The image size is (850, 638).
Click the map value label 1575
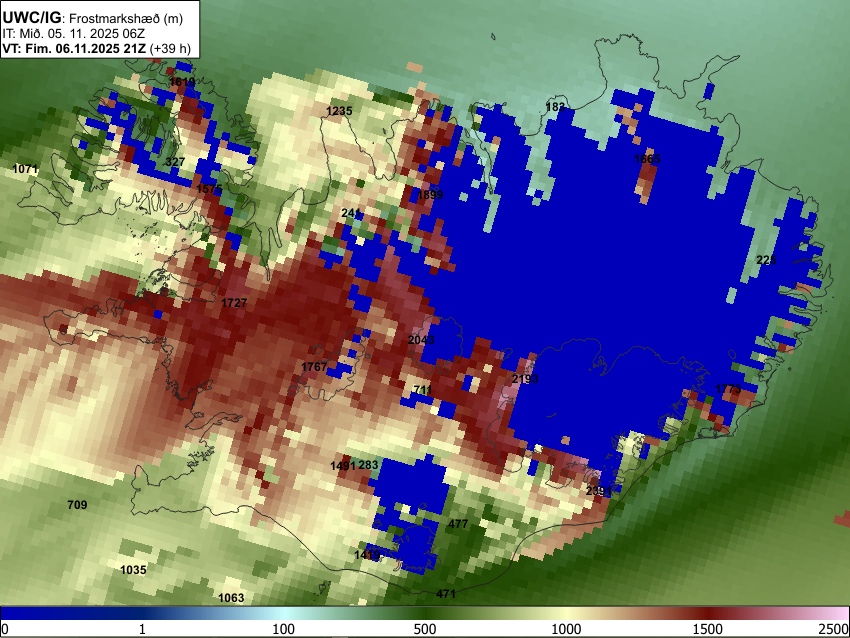209,189
